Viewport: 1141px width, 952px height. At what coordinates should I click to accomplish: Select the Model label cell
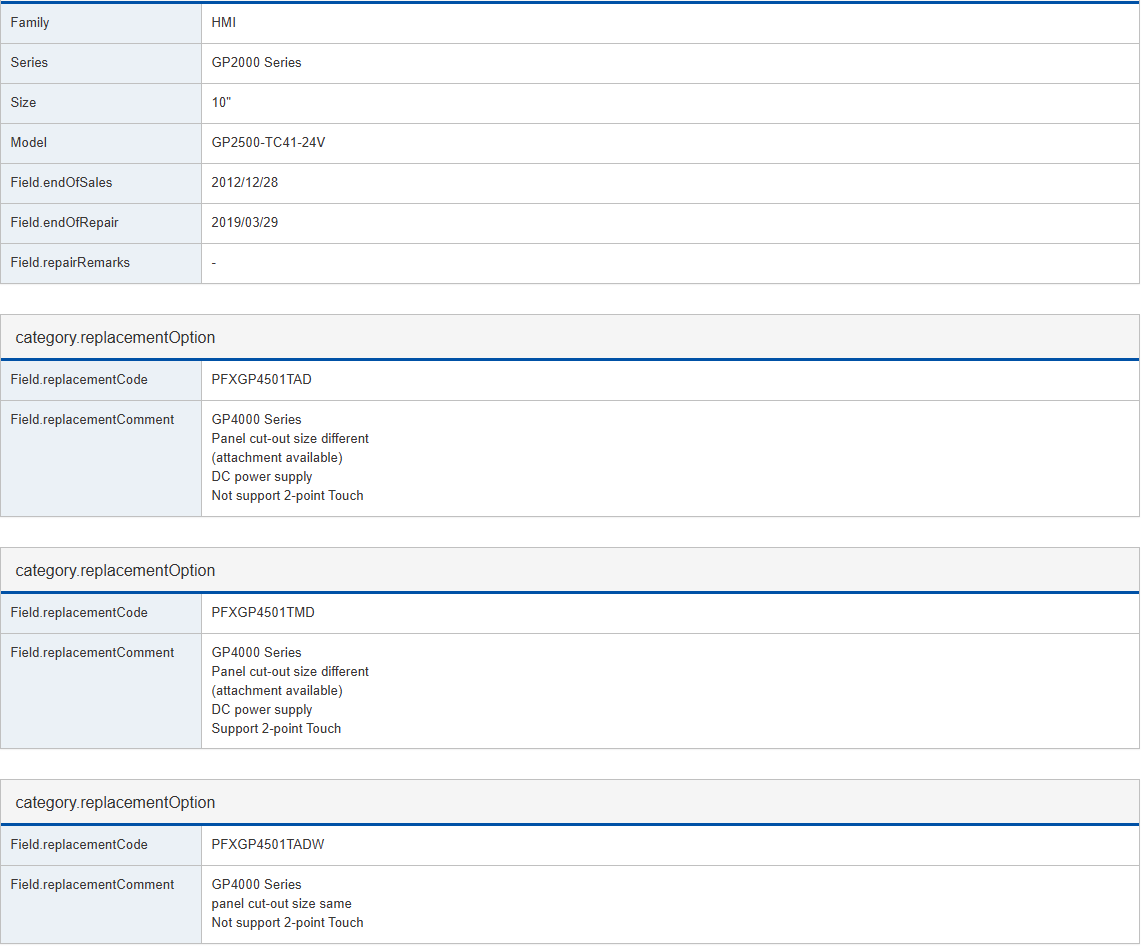pyautogui.click(x=101, y=143)
